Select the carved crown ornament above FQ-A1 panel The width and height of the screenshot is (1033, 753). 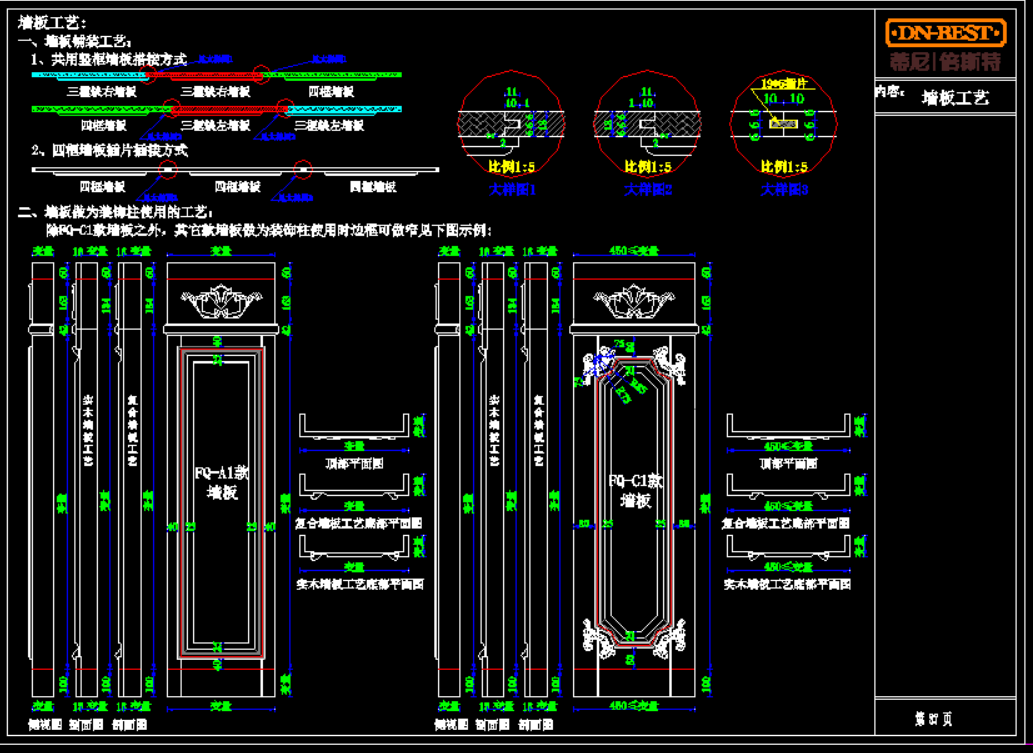[x=219, y=301]
